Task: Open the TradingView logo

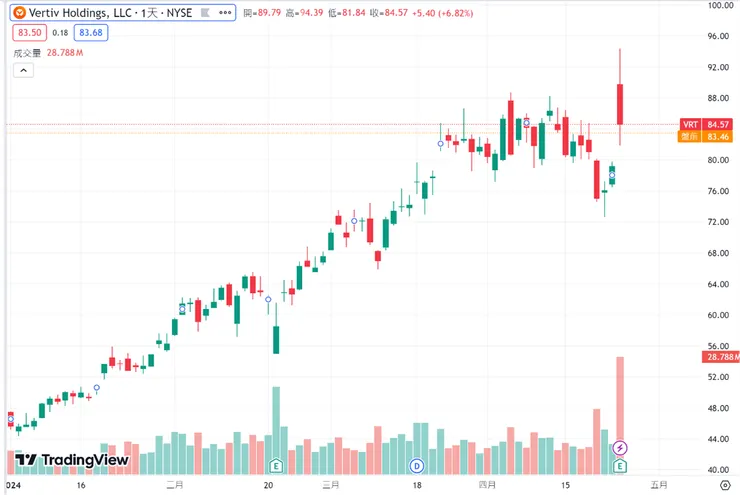Action: point(72,460)
